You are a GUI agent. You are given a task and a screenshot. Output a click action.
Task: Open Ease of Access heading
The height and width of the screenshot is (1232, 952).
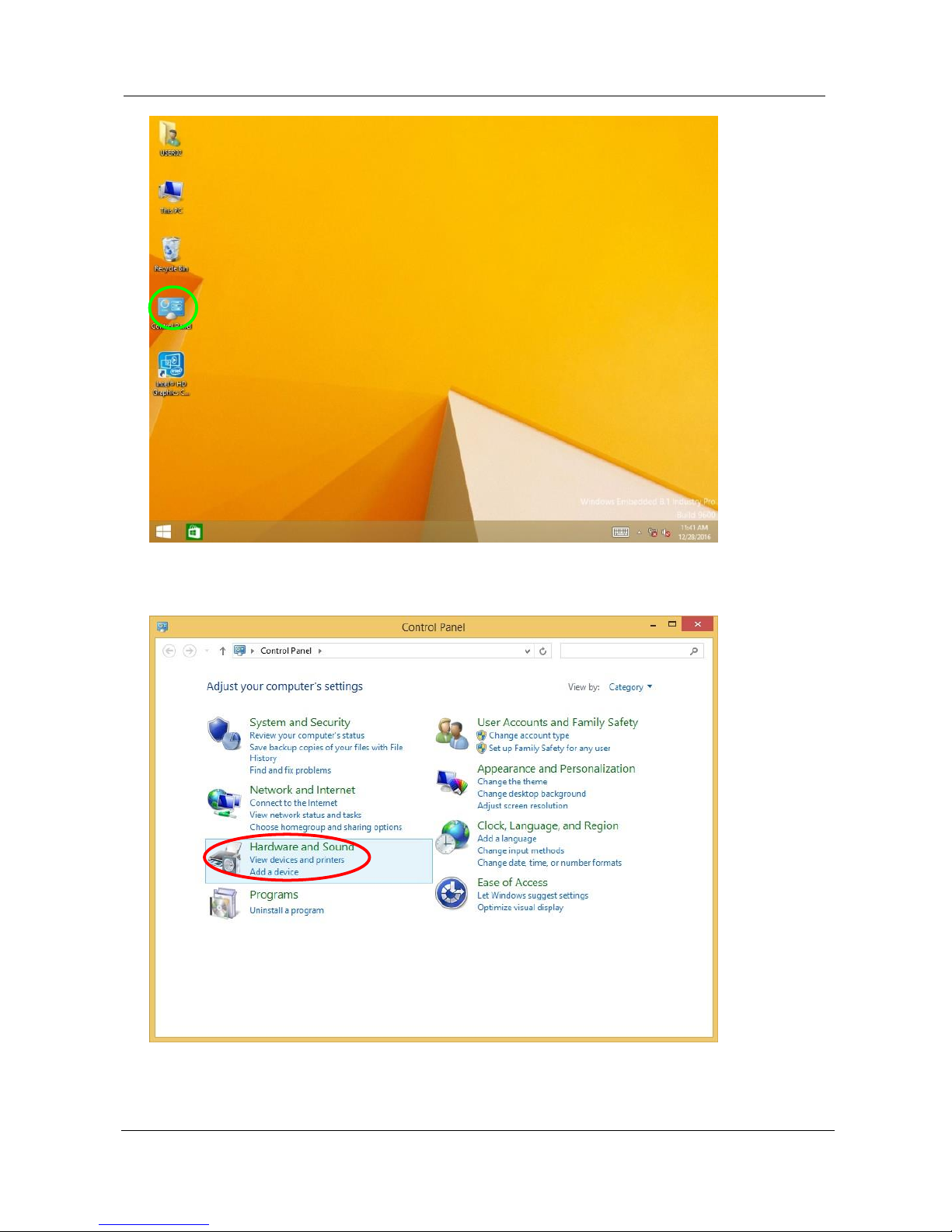512,882
